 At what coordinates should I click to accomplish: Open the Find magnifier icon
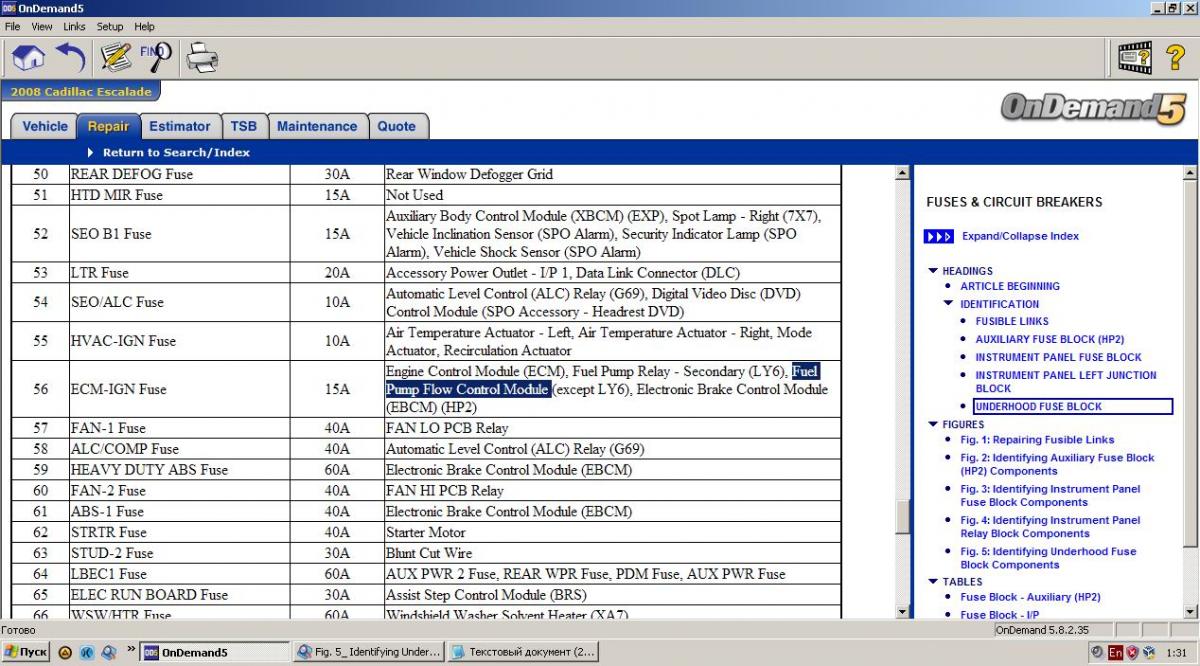(156, 58)
